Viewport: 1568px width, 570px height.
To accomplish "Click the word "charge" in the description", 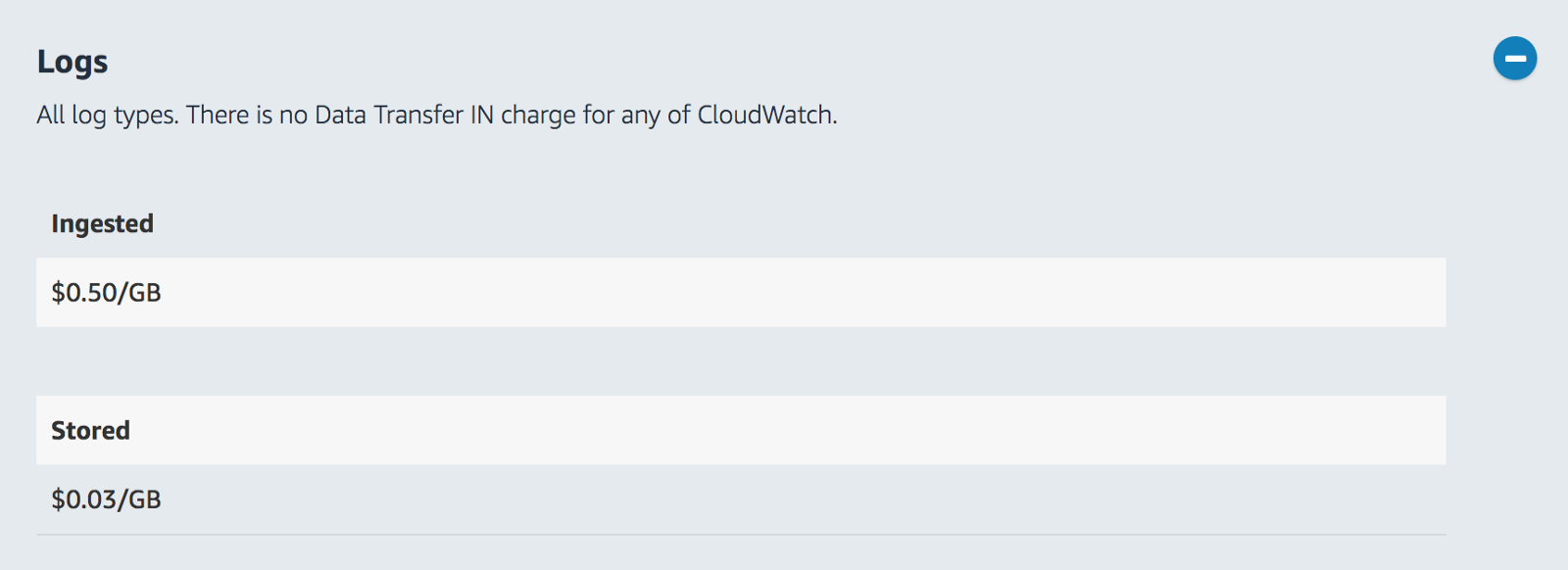I will click(538, 116).
